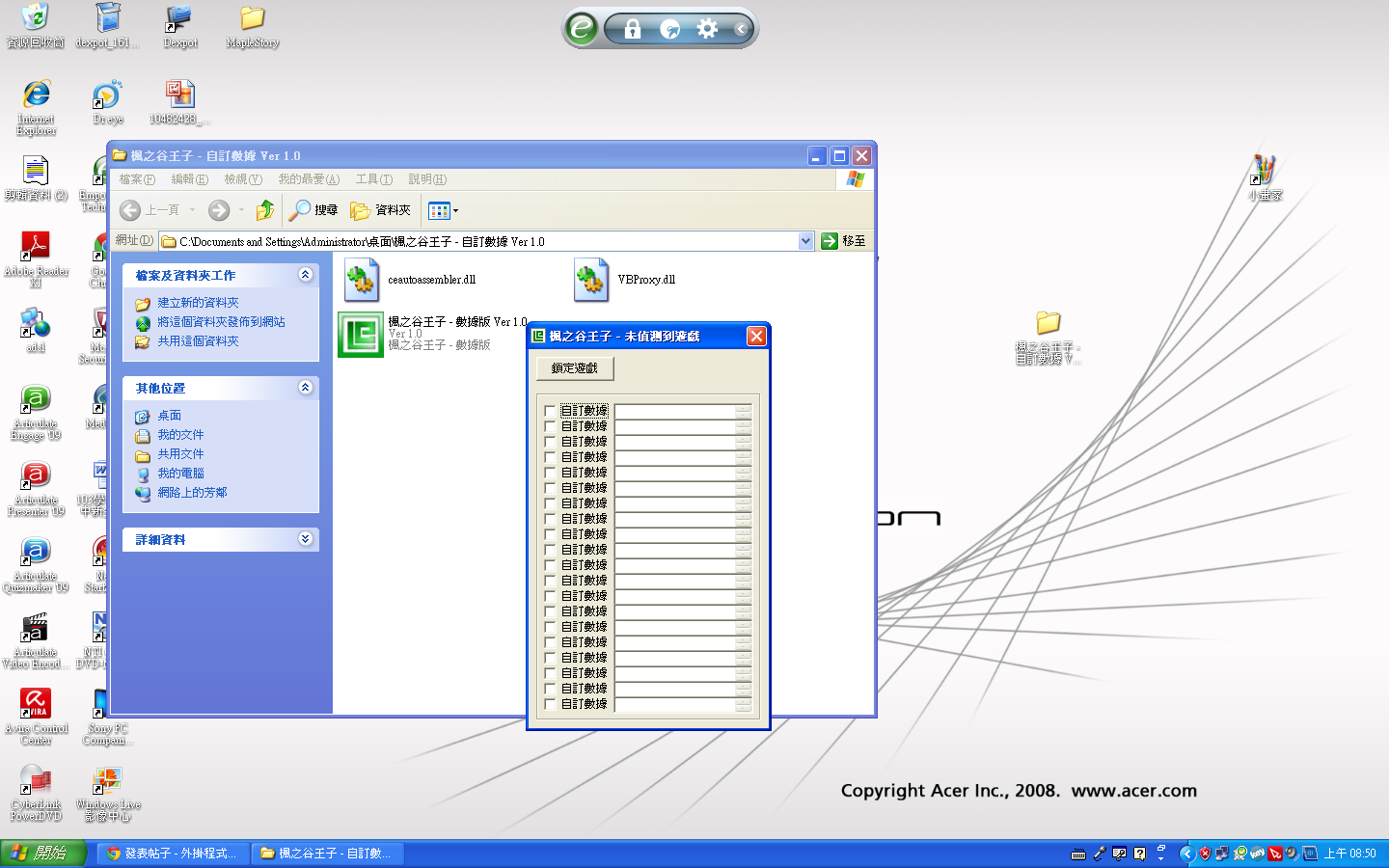Screen dimensions: 1389x868
Task: Open the 桌面 link in sidebar
Action: [x=169, y=416]
